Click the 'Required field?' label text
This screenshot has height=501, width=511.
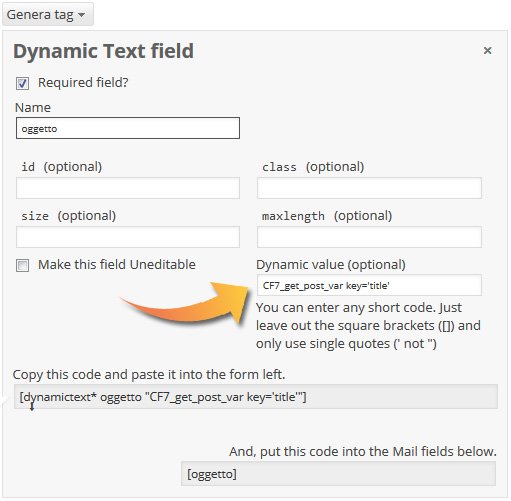pyautogui.click(x=83, y=83)
